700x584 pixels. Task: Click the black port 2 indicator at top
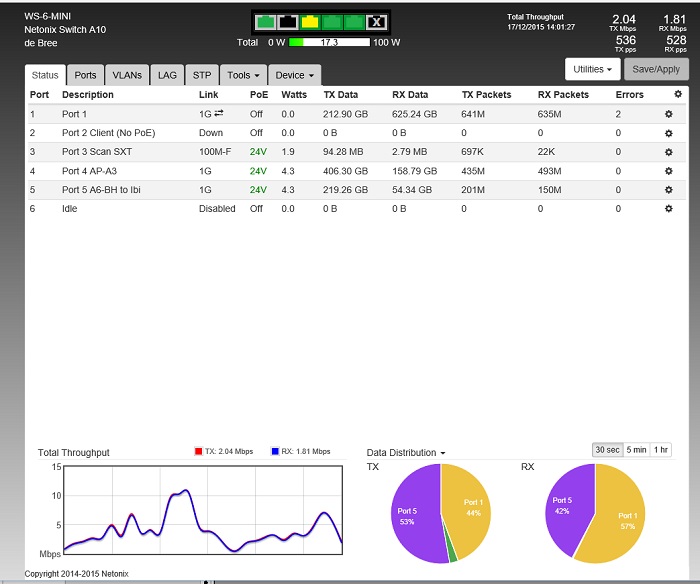tap(288, 22)
